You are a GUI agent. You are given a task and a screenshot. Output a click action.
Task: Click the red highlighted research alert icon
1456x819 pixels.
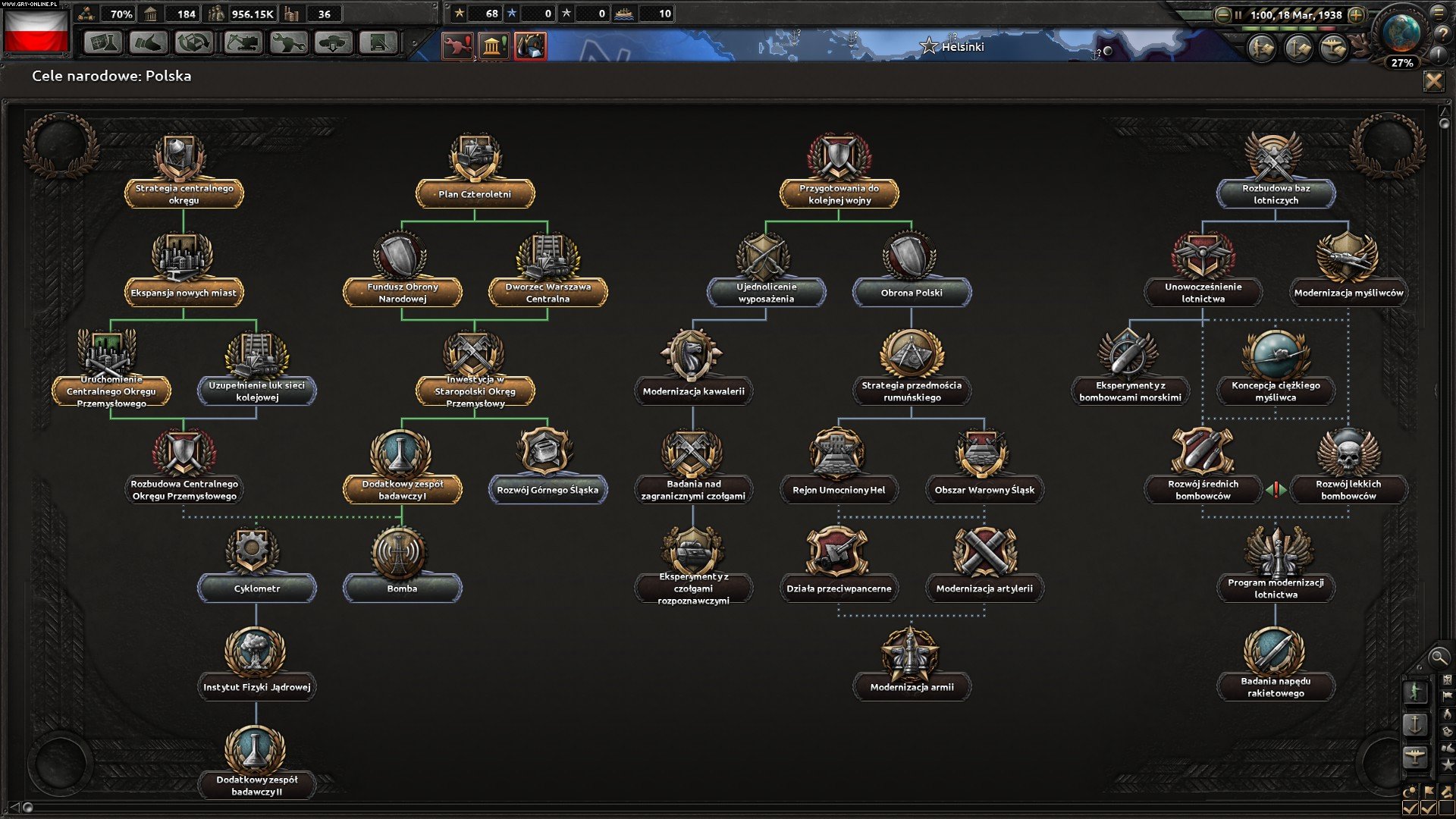coord(530,47)
